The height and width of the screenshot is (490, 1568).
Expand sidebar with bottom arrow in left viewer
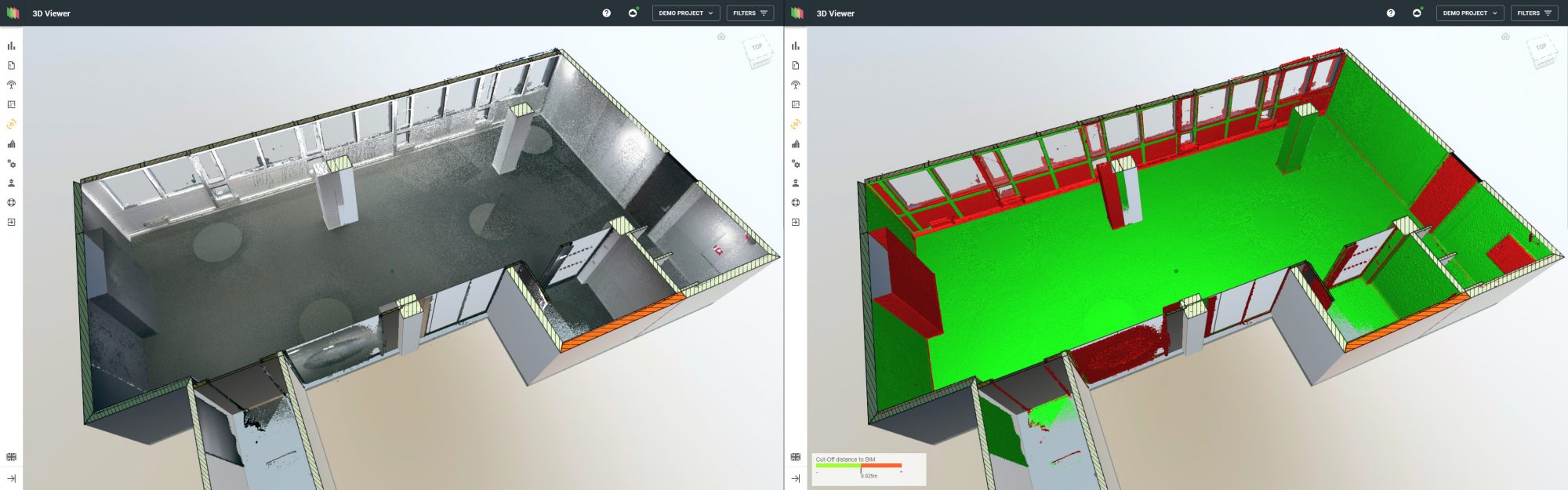(x=11, y=478)
